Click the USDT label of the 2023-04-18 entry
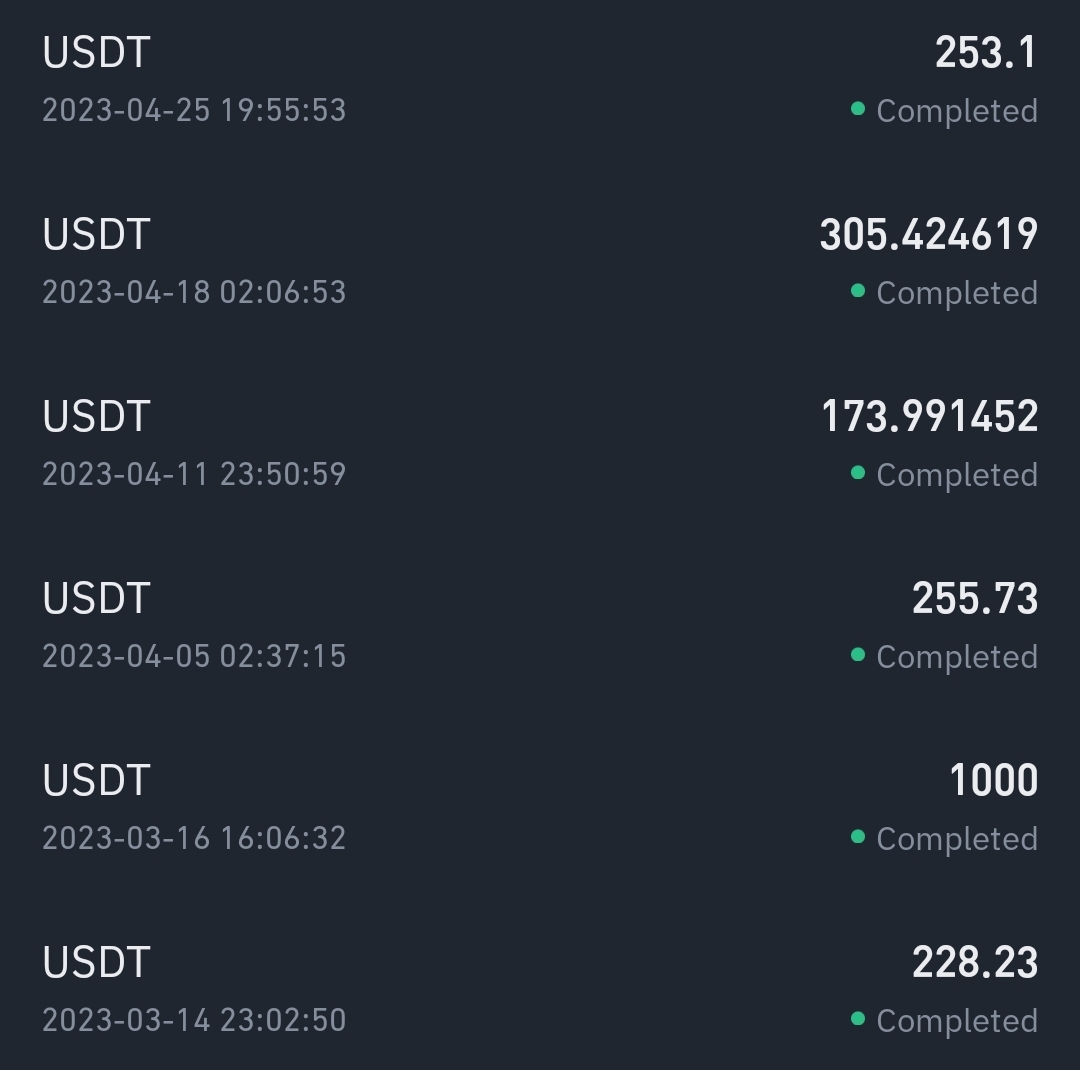 pyautogui.click(x=96, y=235)
